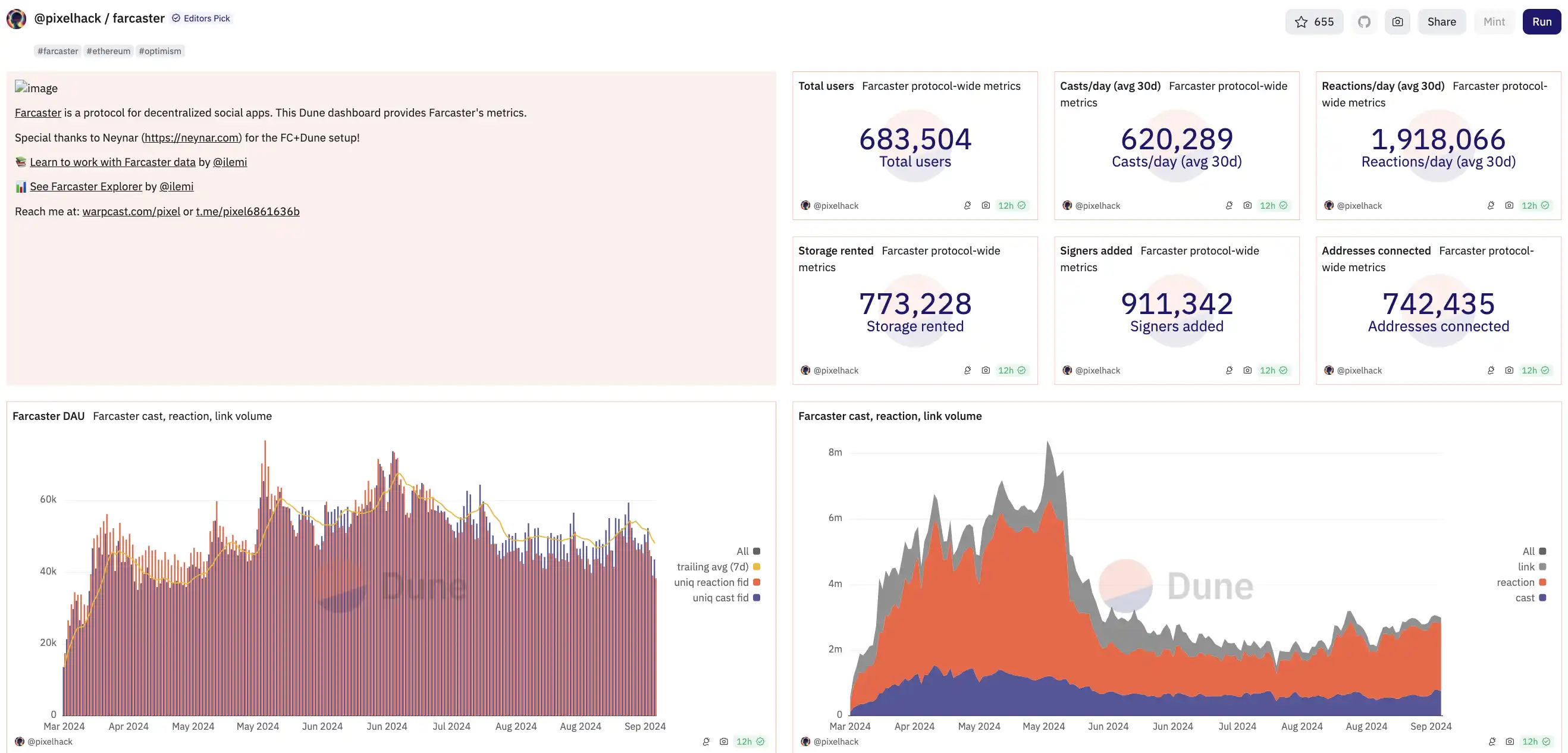Click 12h freshness badge on Signers added widget
1568x753 pixels.
(x=1274, y=370)
